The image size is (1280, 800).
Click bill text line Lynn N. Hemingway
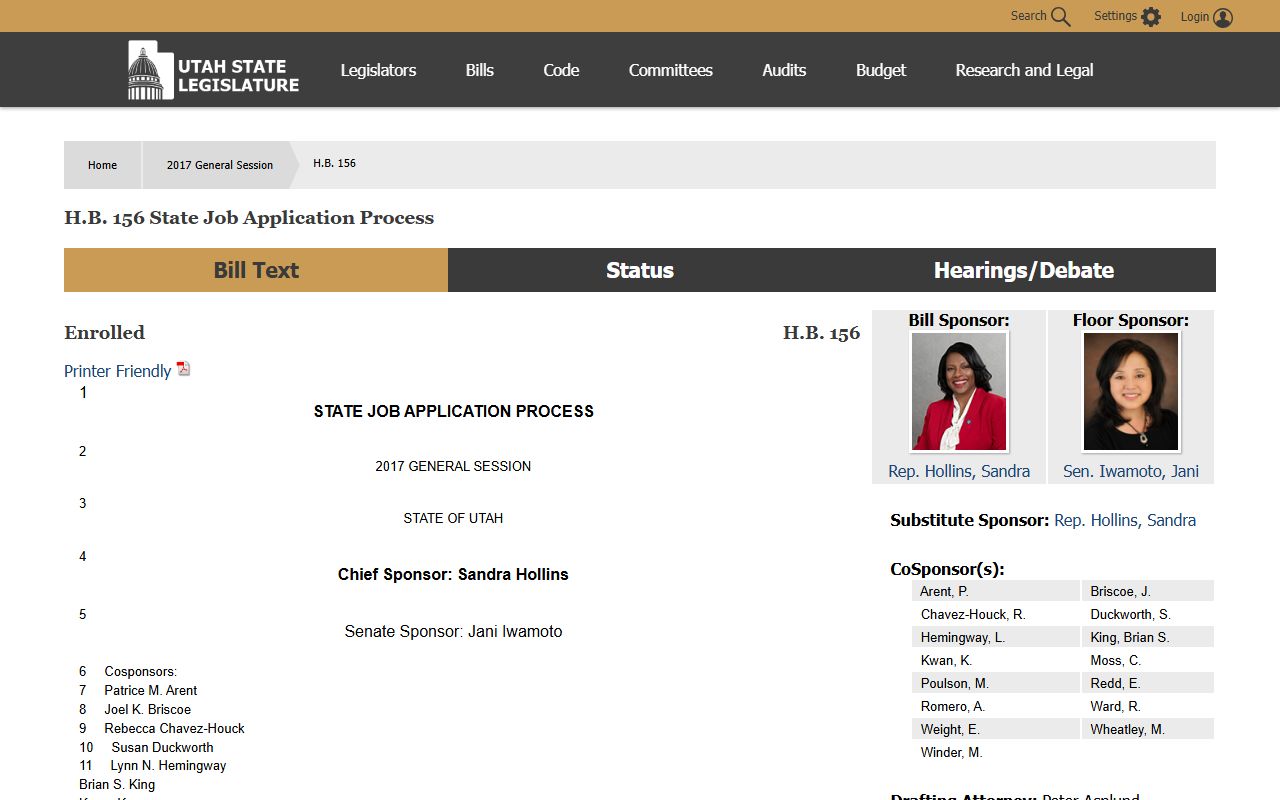(168, 765)
